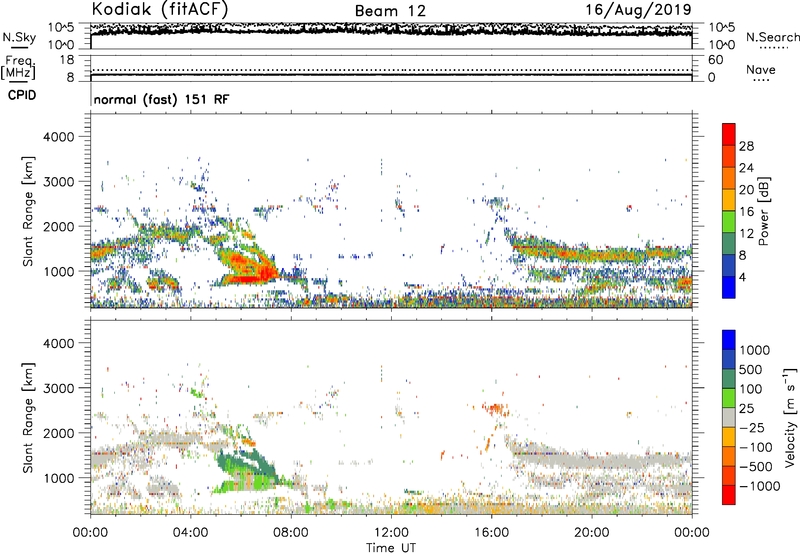Viewport: 800px width, 554px height.
Task: Click 'Slant Range [km]' label of power panel
Action: point(28,211)
